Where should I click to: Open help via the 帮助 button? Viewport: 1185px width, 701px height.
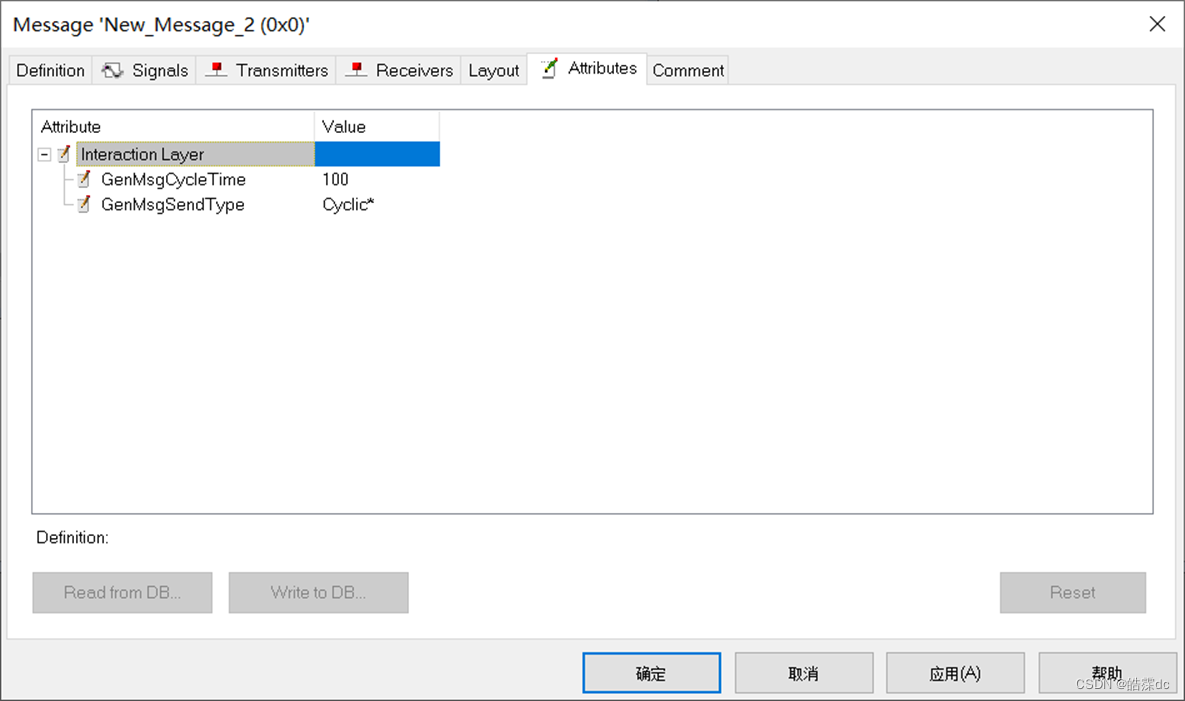pyautogui.click(x=1107, y=672)
